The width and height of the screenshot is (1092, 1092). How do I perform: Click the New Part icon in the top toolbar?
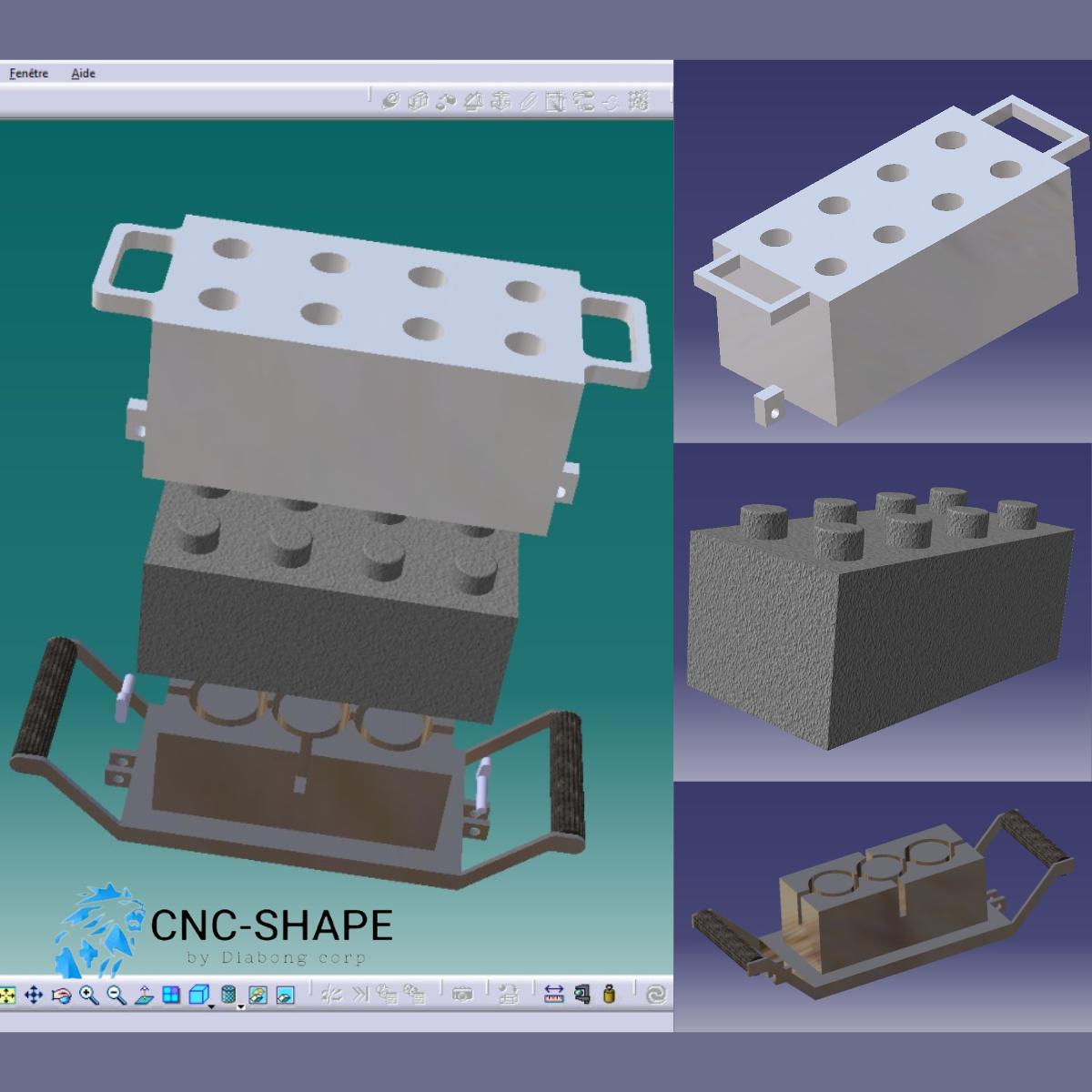click(x=447, y=101)
